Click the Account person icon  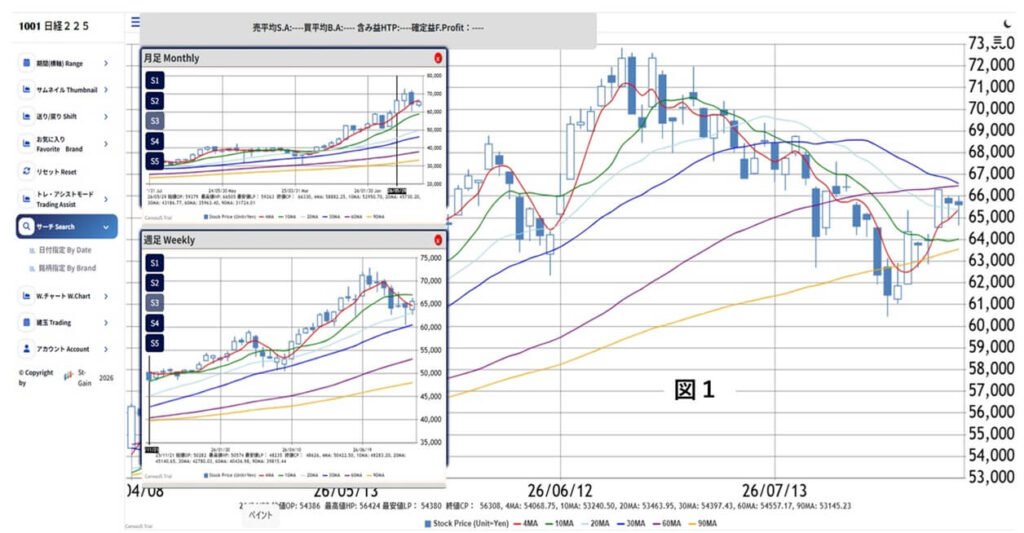26,349
